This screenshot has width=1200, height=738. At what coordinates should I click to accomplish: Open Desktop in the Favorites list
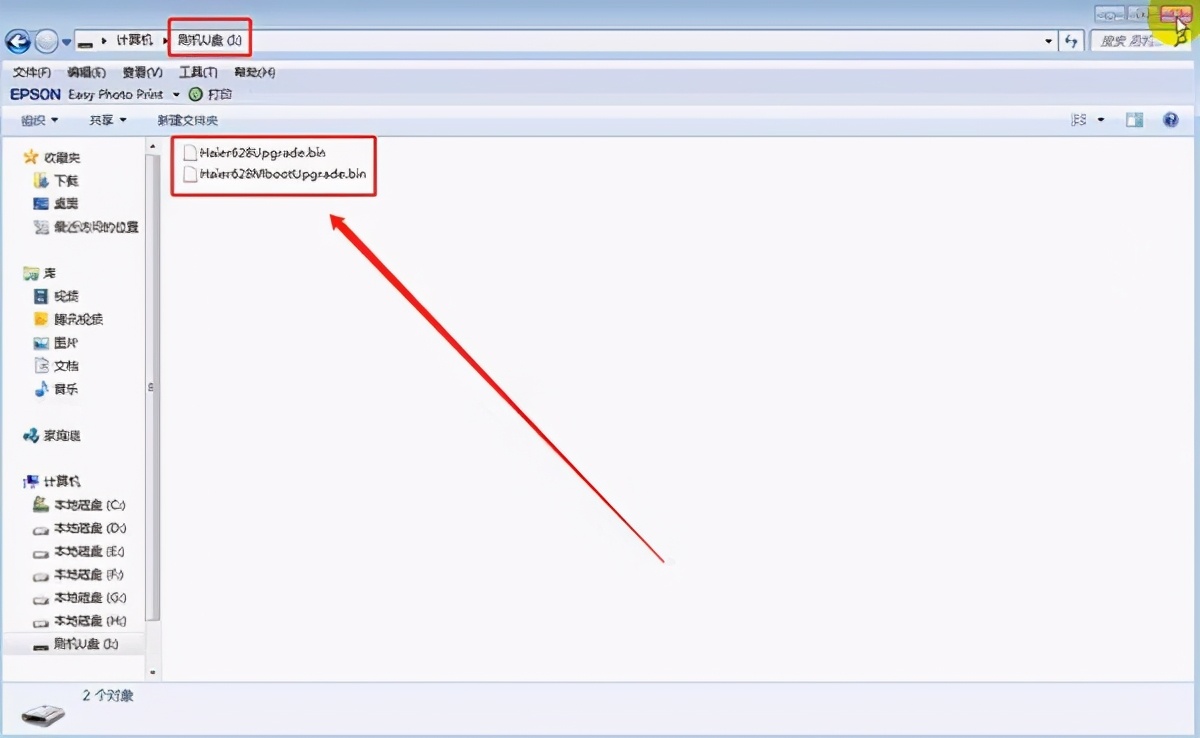click(56, 204)
